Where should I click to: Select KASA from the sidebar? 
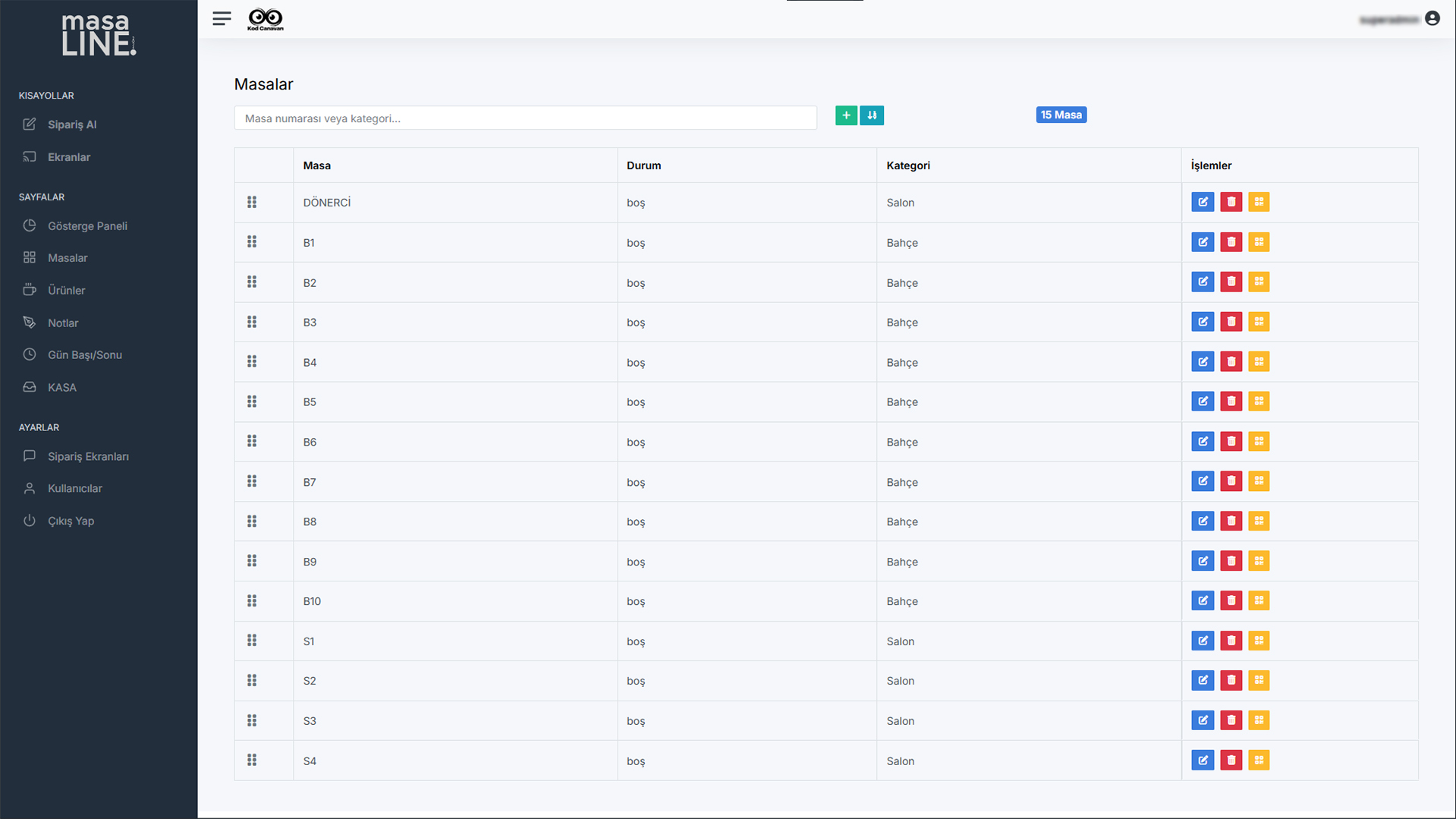pyautogui.click(x=61, y=387)
